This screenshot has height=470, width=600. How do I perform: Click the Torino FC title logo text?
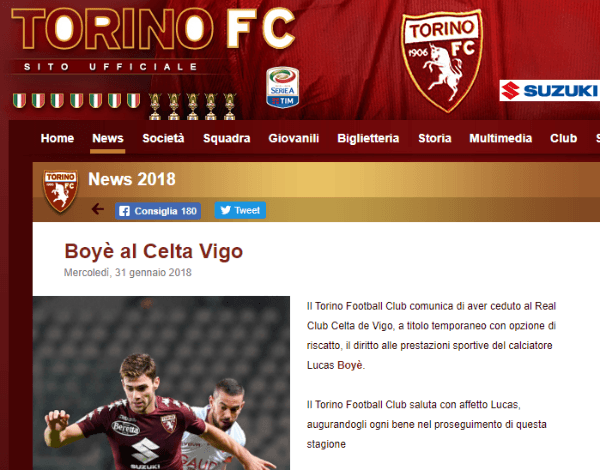point(153,29)
